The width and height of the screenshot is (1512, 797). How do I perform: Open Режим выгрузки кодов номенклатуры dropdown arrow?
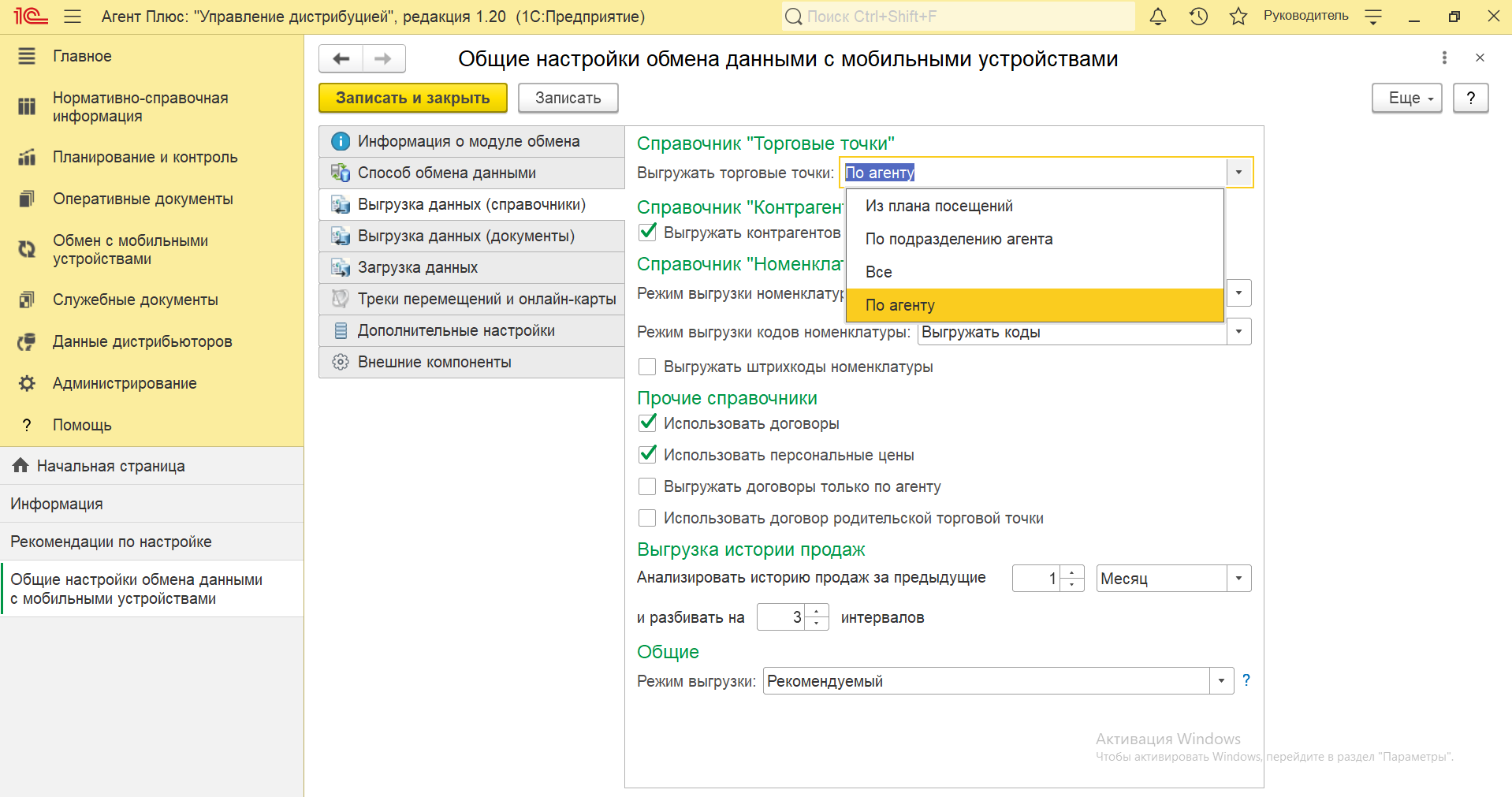(1239, 332)
